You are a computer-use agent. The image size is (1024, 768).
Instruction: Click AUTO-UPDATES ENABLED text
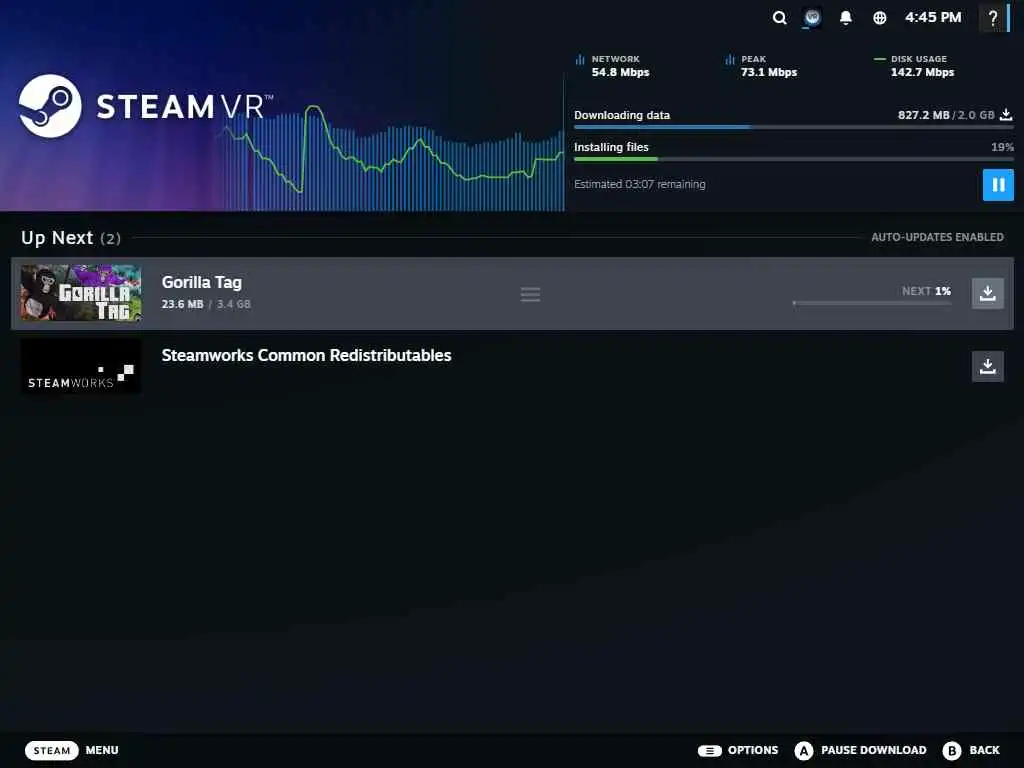(x=938, y=237)
